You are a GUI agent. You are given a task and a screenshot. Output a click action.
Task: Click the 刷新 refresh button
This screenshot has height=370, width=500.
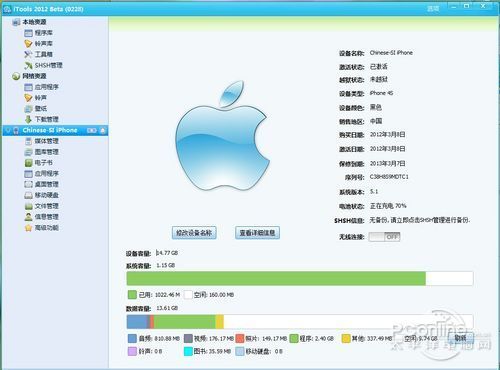click(460, 338)
